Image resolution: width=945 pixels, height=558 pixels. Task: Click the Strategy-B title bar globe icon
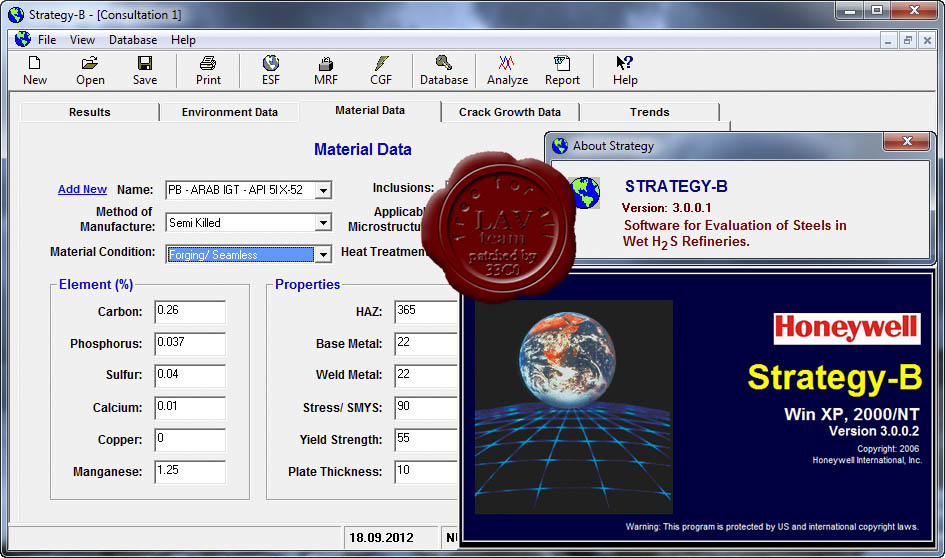tap(16, 14)
